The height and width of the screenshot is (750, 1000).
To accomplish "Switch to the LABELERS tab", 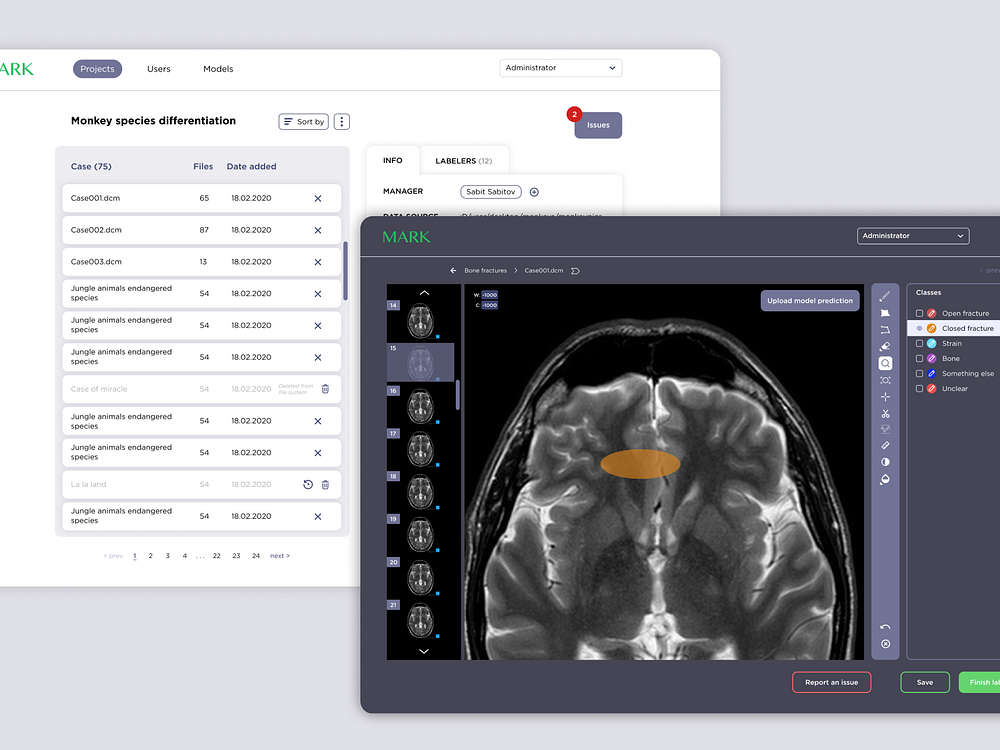I will pyautogui.click(x=464, y=161).
